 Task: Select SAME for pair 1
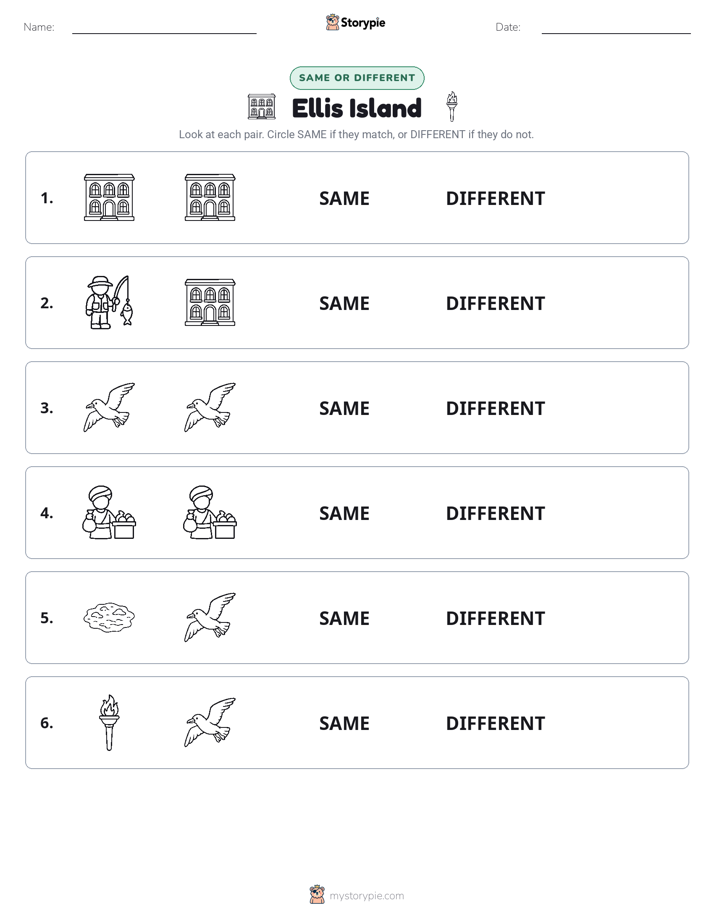tap(344, 199)
